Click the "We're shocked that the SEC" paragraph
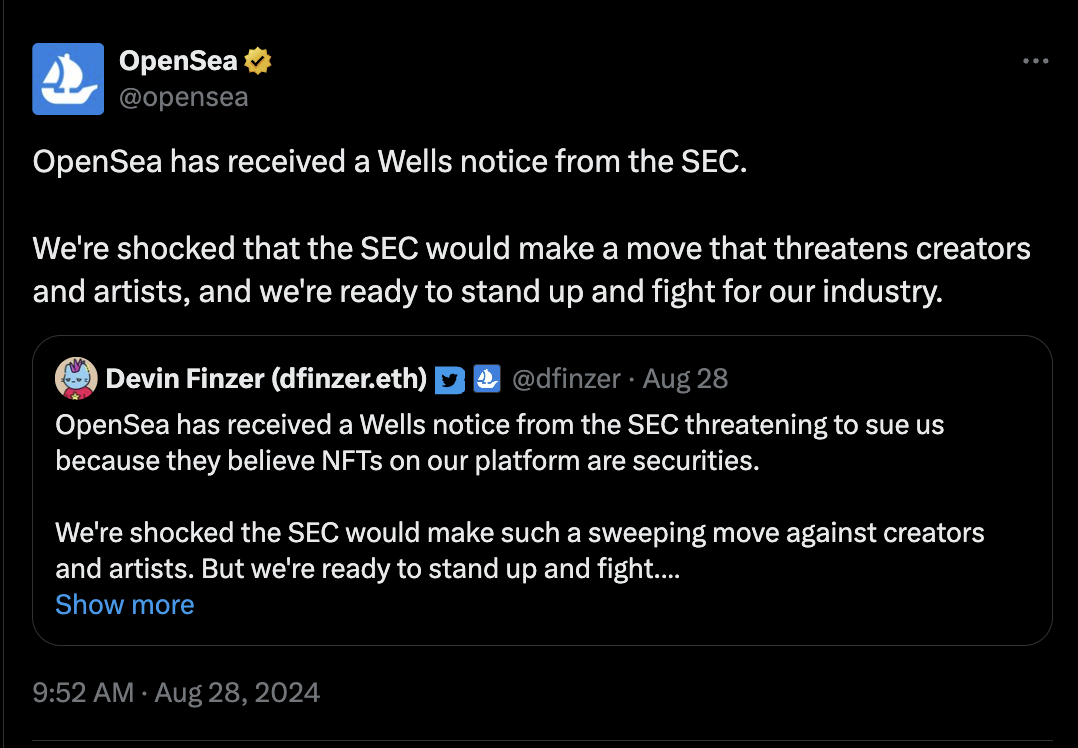Image resolution: width=1078 pixels, height=748 pixels. (530, 248)
